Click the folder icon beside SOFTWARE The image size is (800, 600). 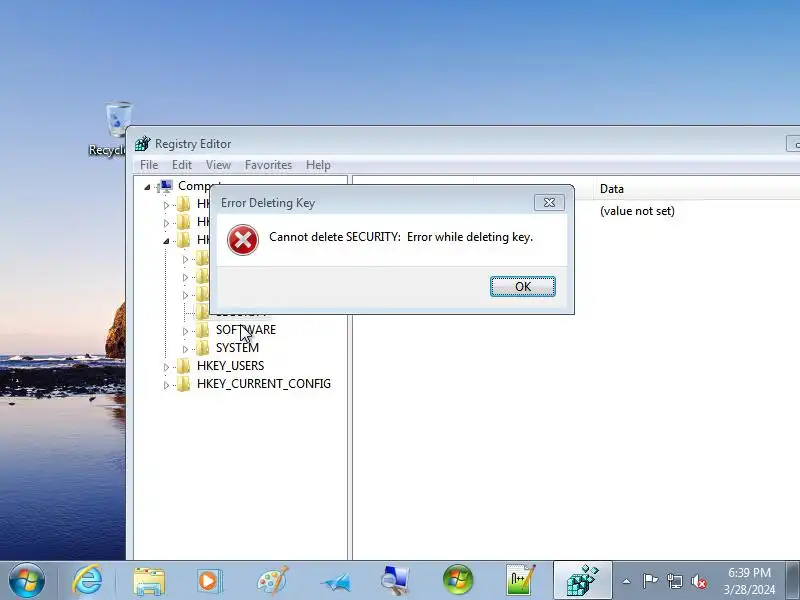[203, 330]
